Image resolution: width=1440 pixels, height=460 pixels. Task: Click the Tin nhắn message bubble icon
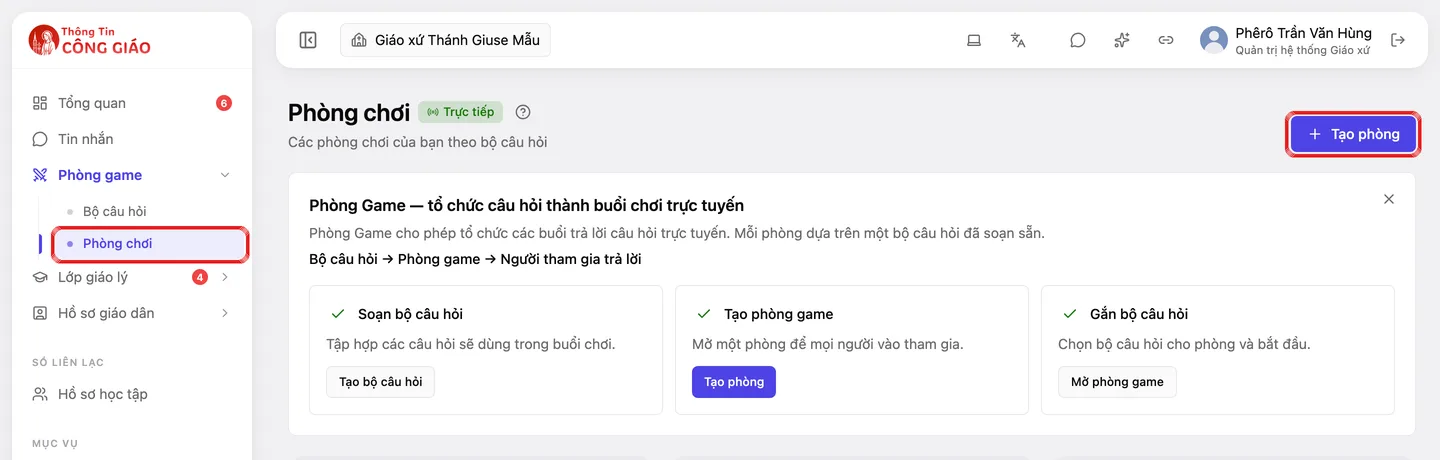(40, 139)
